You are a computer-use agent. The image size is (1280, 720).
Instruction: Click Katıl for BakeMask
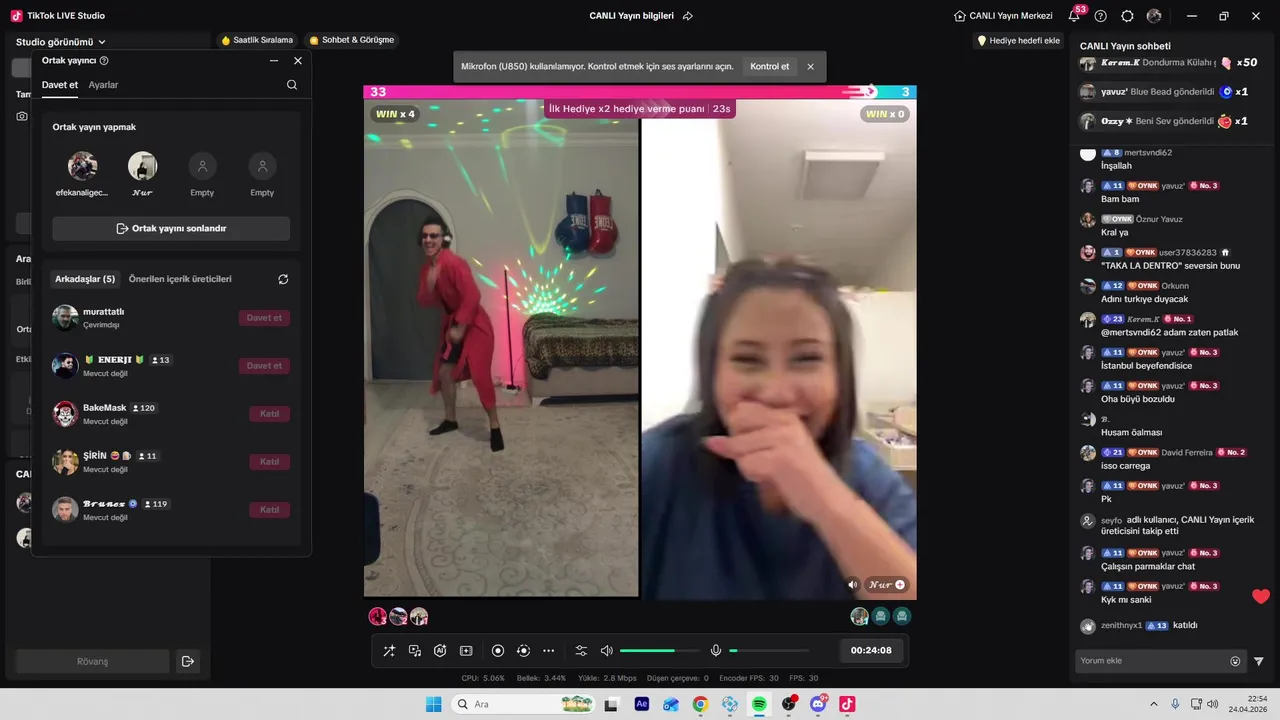pos(269,414)
